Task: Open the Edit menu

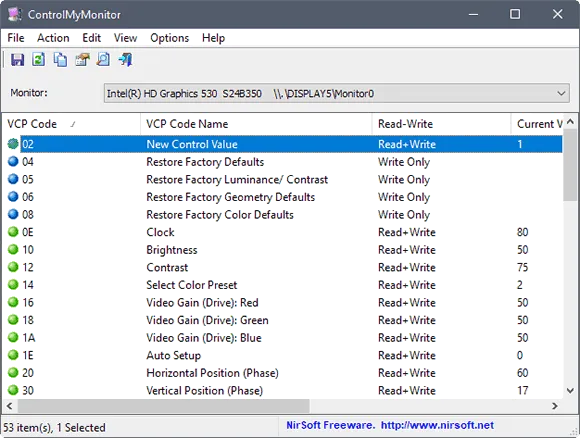Action: pyautogui.click(x=91, y=38)
